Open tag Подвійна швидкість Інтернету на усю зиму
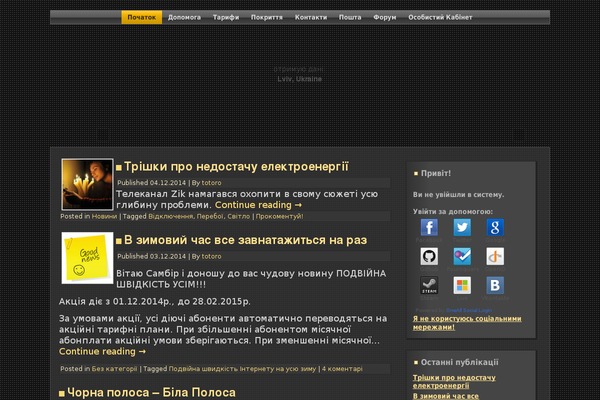600x400 pixels. pyautogui.click(x=242, y=369)
